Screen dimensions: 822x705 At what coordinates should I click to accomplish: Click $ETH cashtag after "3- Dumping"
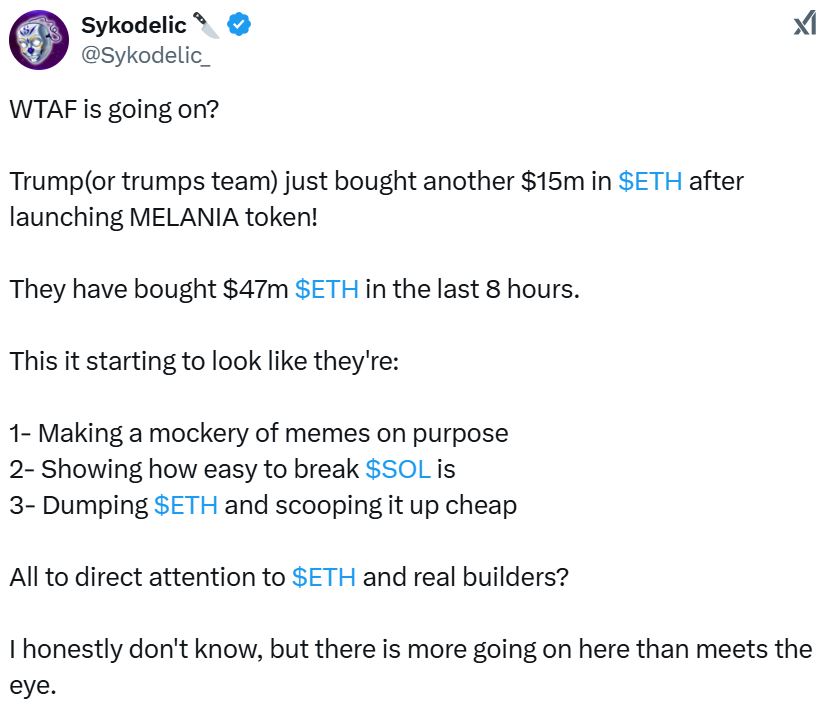click(186, 505)
